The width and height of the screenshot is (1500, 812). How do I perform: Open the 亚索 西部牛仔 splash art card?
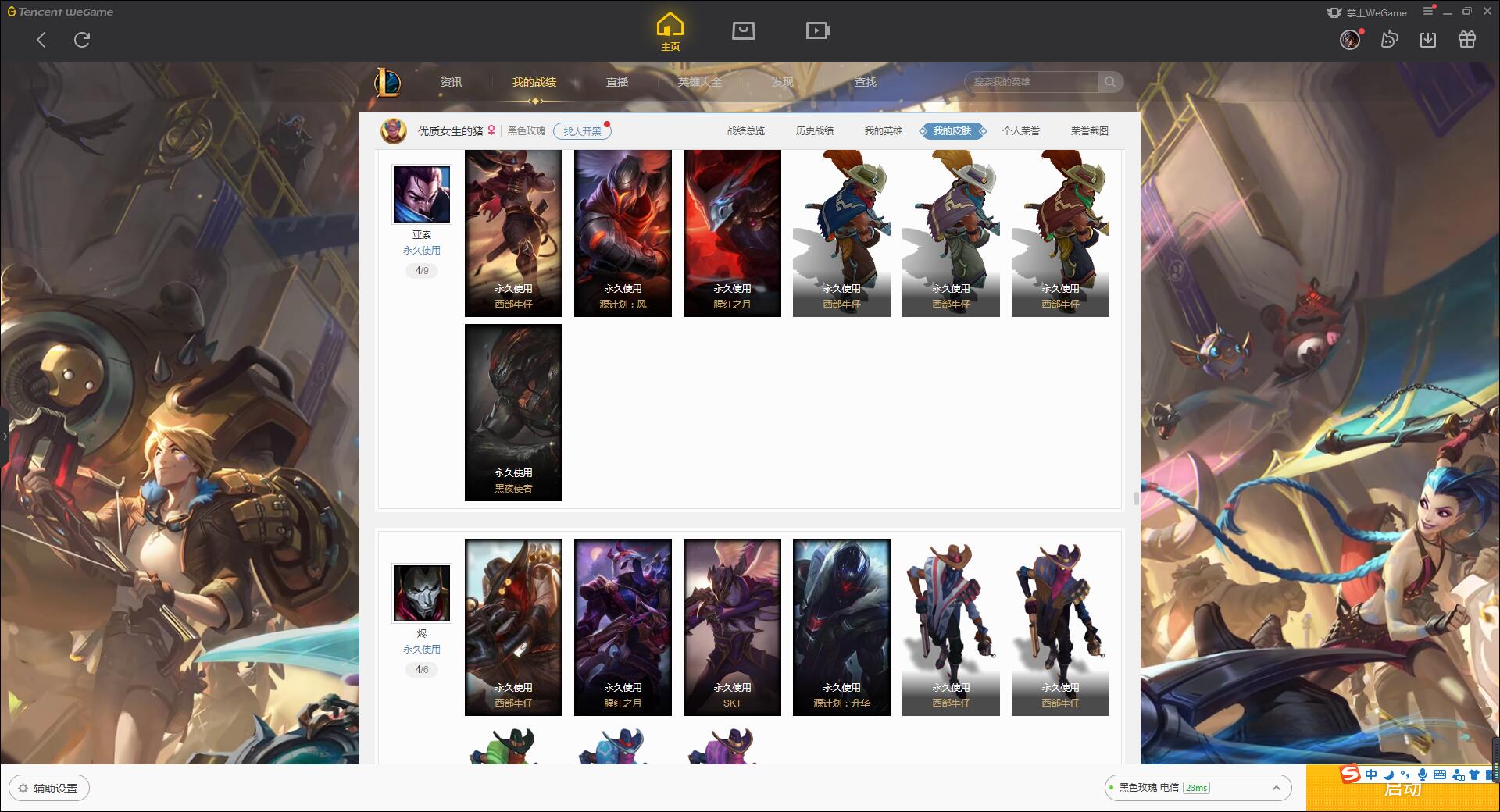click(x=513, y=233)
